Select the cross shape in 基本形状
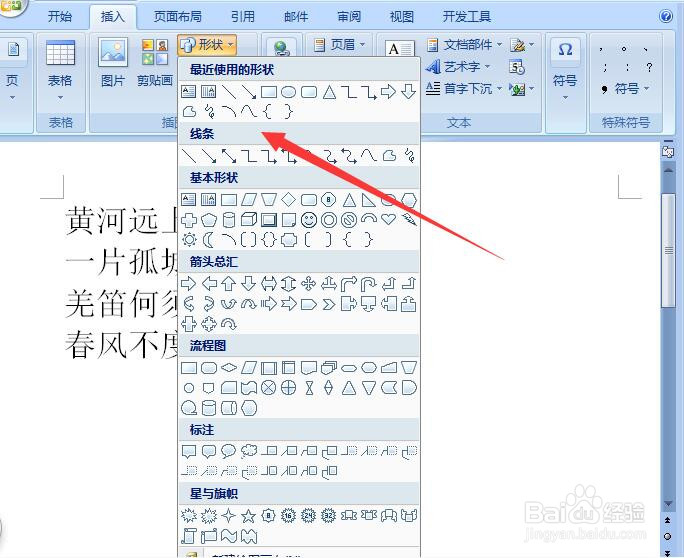684x558 pixels. 189,219
